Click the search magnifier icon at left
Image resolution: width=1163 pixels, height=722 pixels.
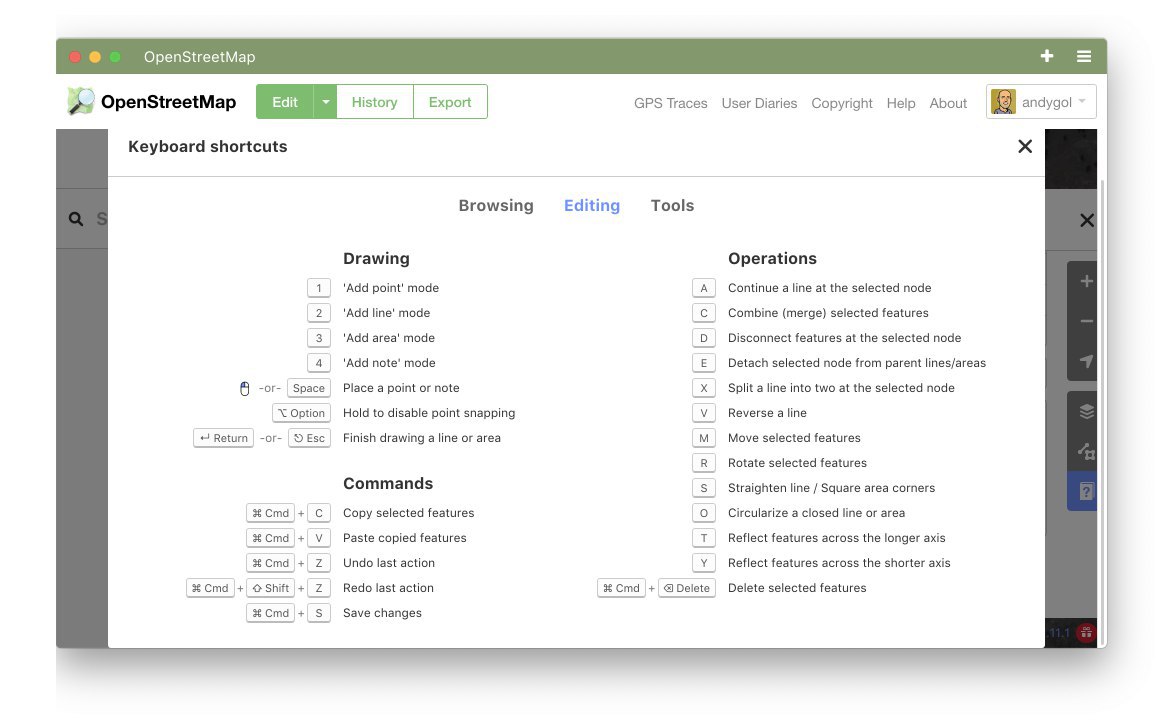pos(76,219)
